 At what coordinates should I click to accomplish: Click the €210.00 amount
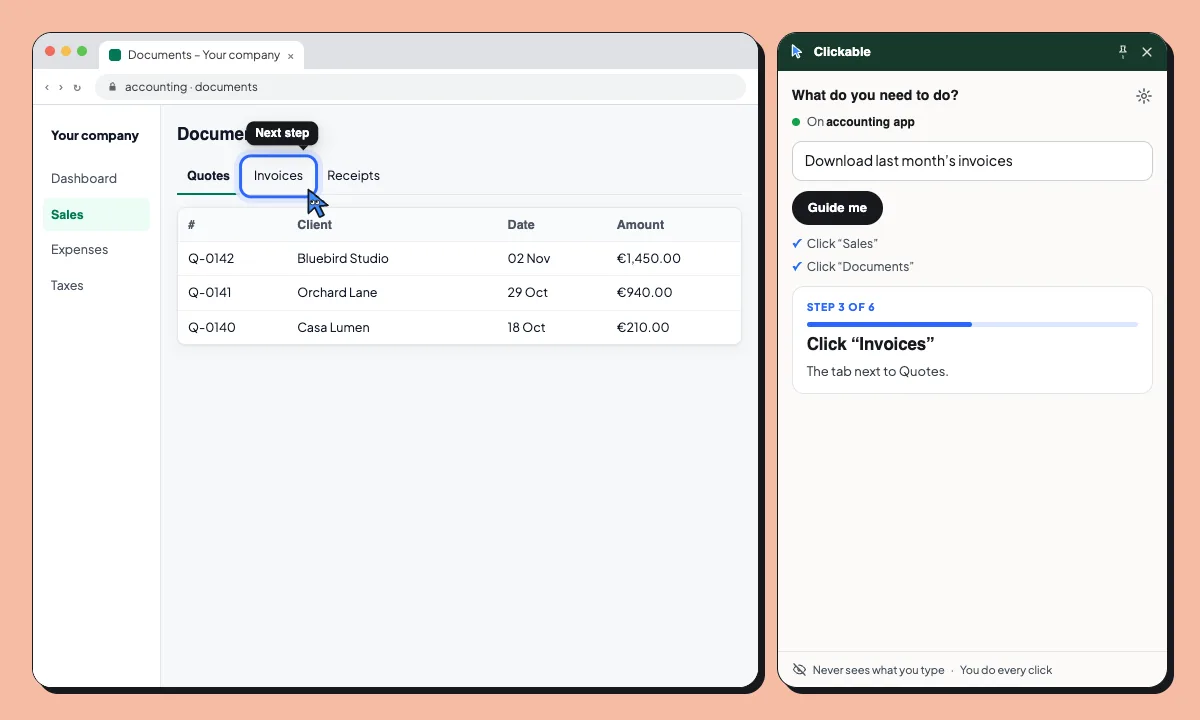point(643,327)
